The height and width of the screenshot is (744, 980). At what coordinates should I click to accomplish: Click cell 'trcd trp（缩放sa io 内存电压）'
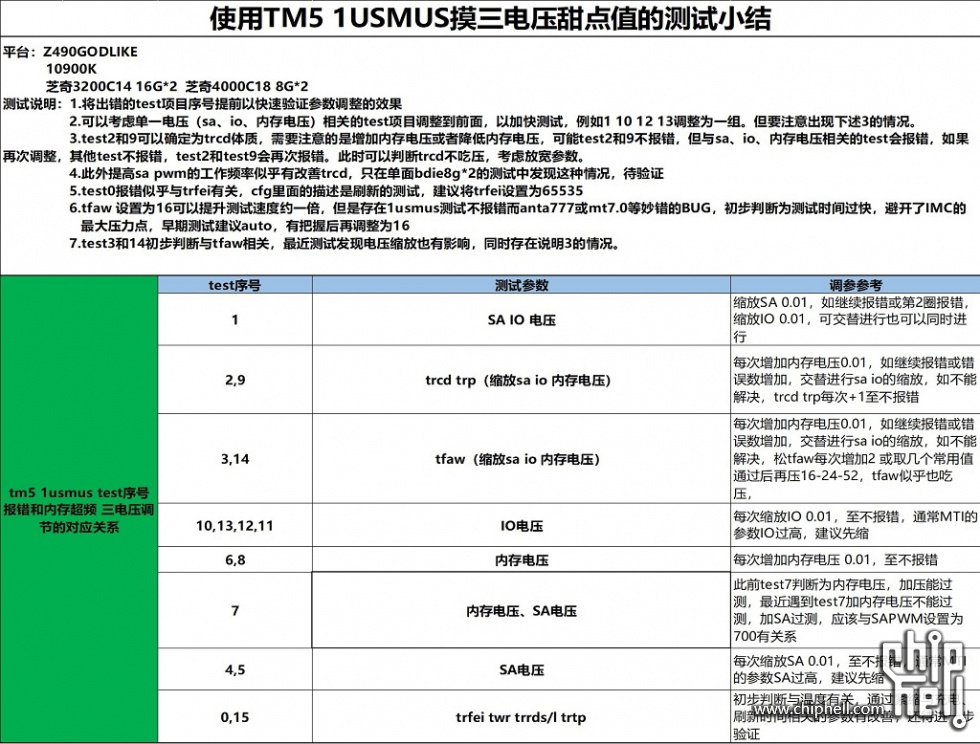(x=521, y=380)
